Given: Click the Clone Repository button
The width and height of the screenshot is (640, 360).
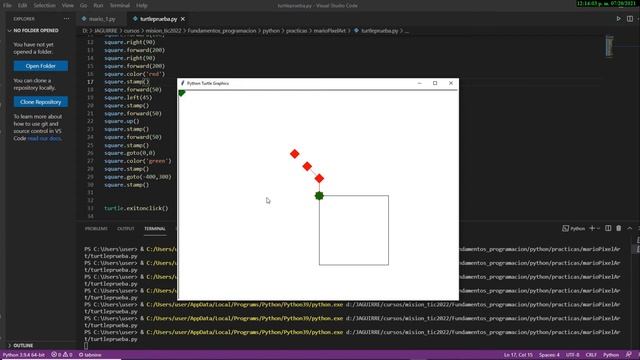Looking at the screenshot, I should tap(40, 102).
